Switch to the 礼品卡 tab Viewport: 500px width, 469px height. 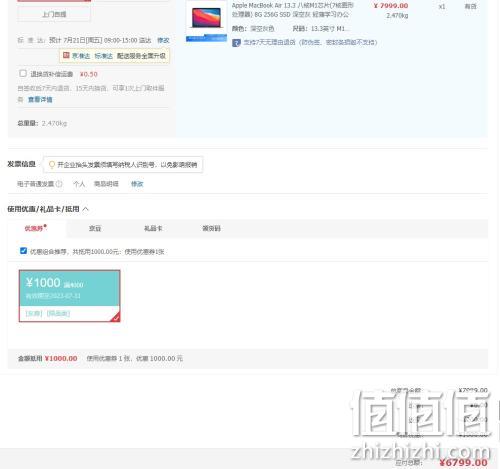pyautogui.click(x=153, y=228)
